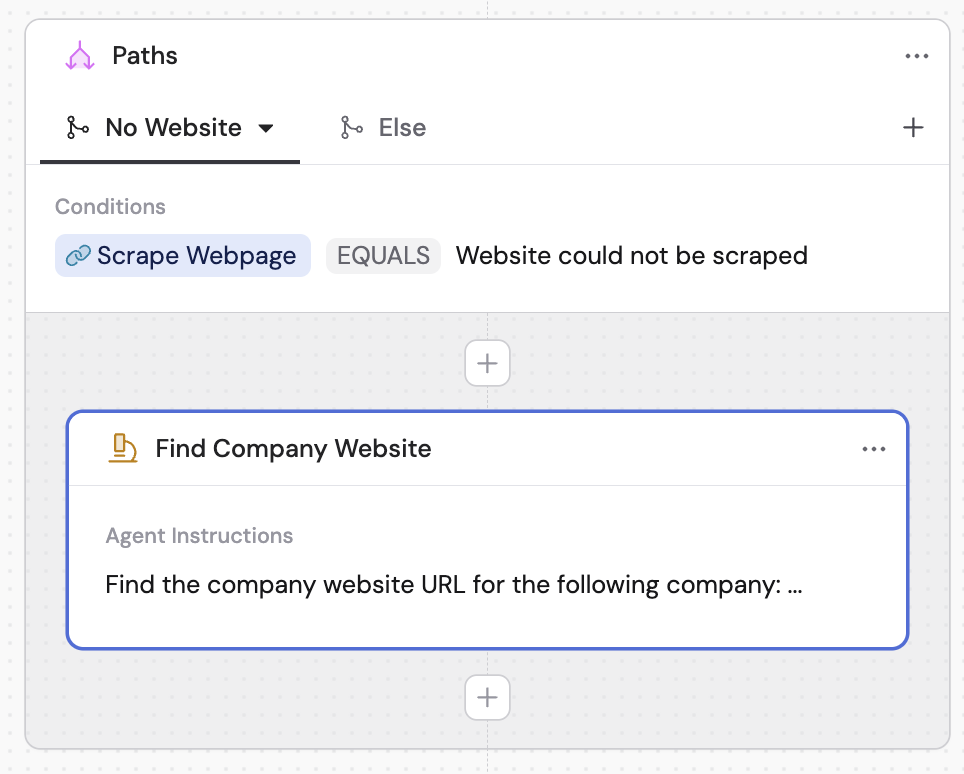The width and height of the screenshot is (964, 774).
Task: Add a step above Find Company Website
Action: click(487, 363)
